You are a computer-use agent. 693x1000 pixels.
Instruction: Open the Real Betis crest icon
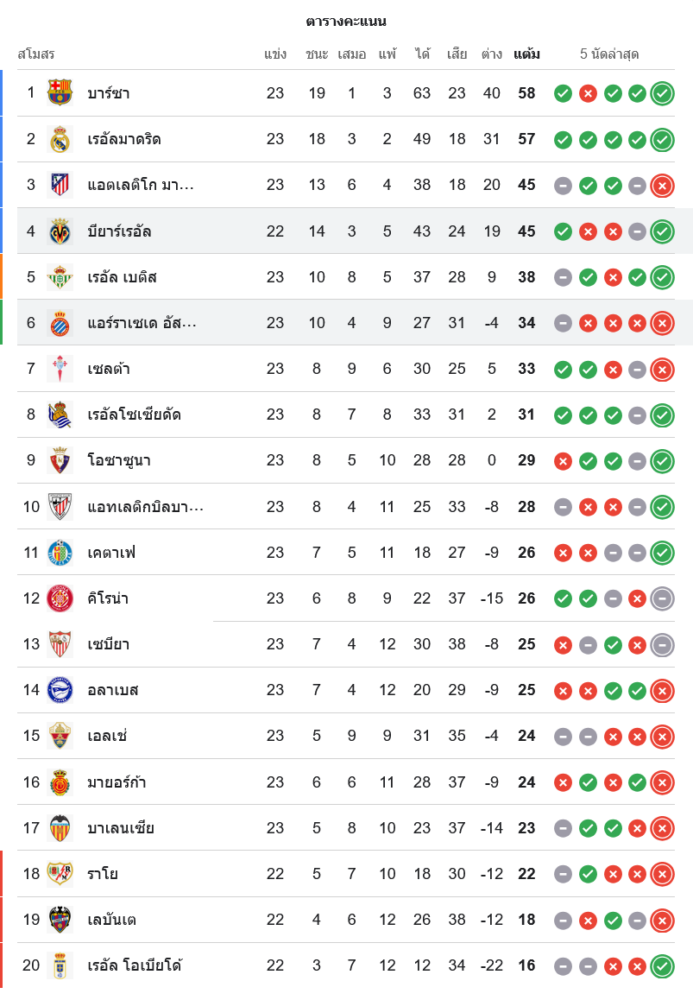pos(60,277)
